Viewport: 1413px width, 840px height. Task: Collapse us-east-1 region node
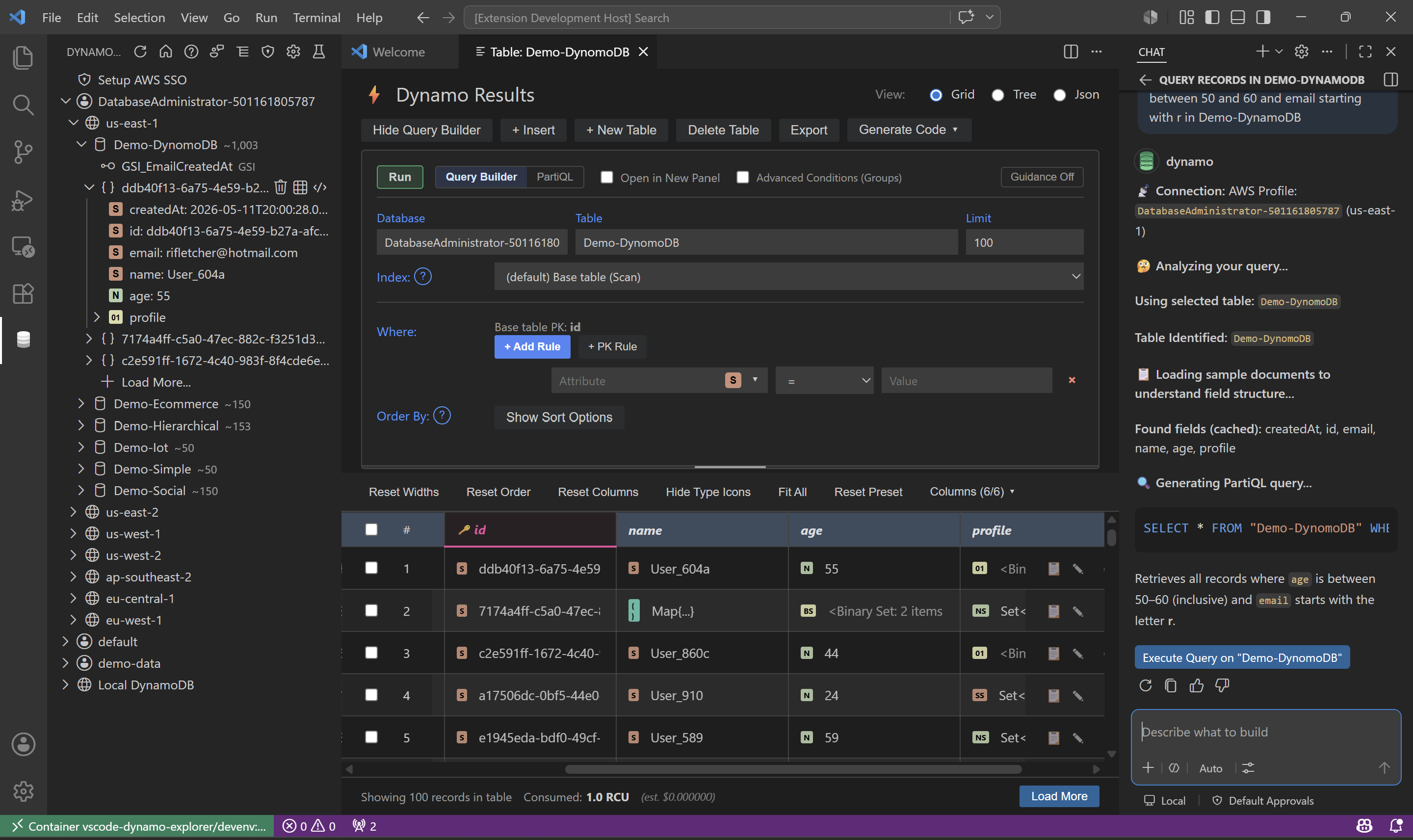point(74,123)
